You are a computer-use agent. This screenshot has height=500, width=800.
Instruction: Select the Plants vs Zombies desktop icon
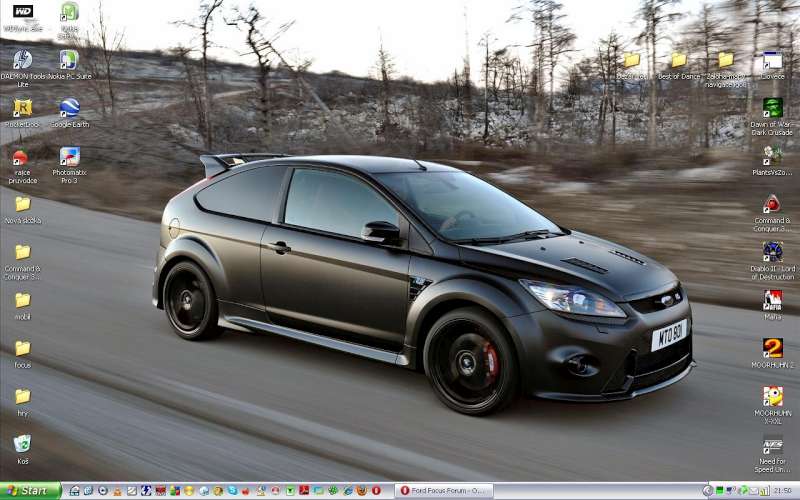pos(772,155)
